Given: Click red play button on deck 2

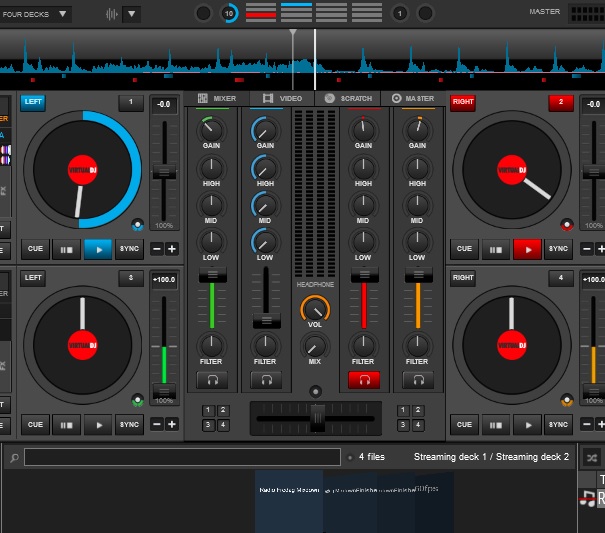Looking at the screenshot, I should 527,249.
